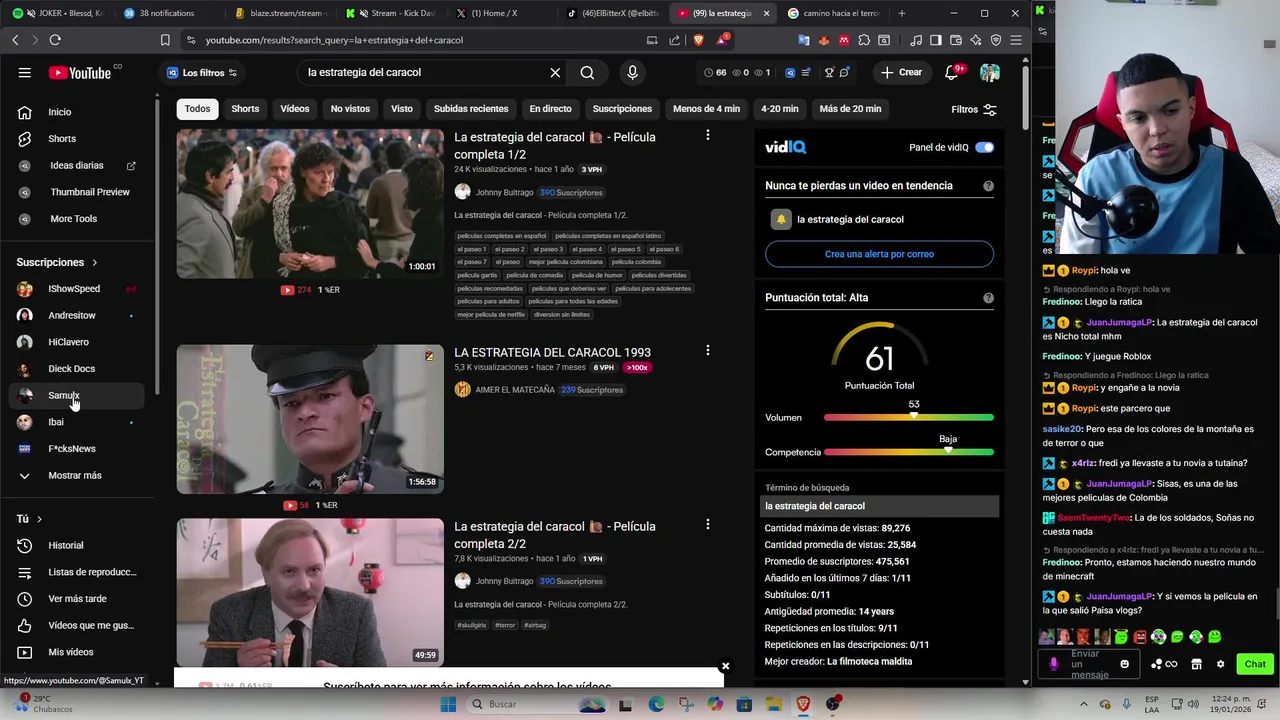Screen dimensions: 1280x720
Task: Open the Samulx subscription
Action: [78, 395]
